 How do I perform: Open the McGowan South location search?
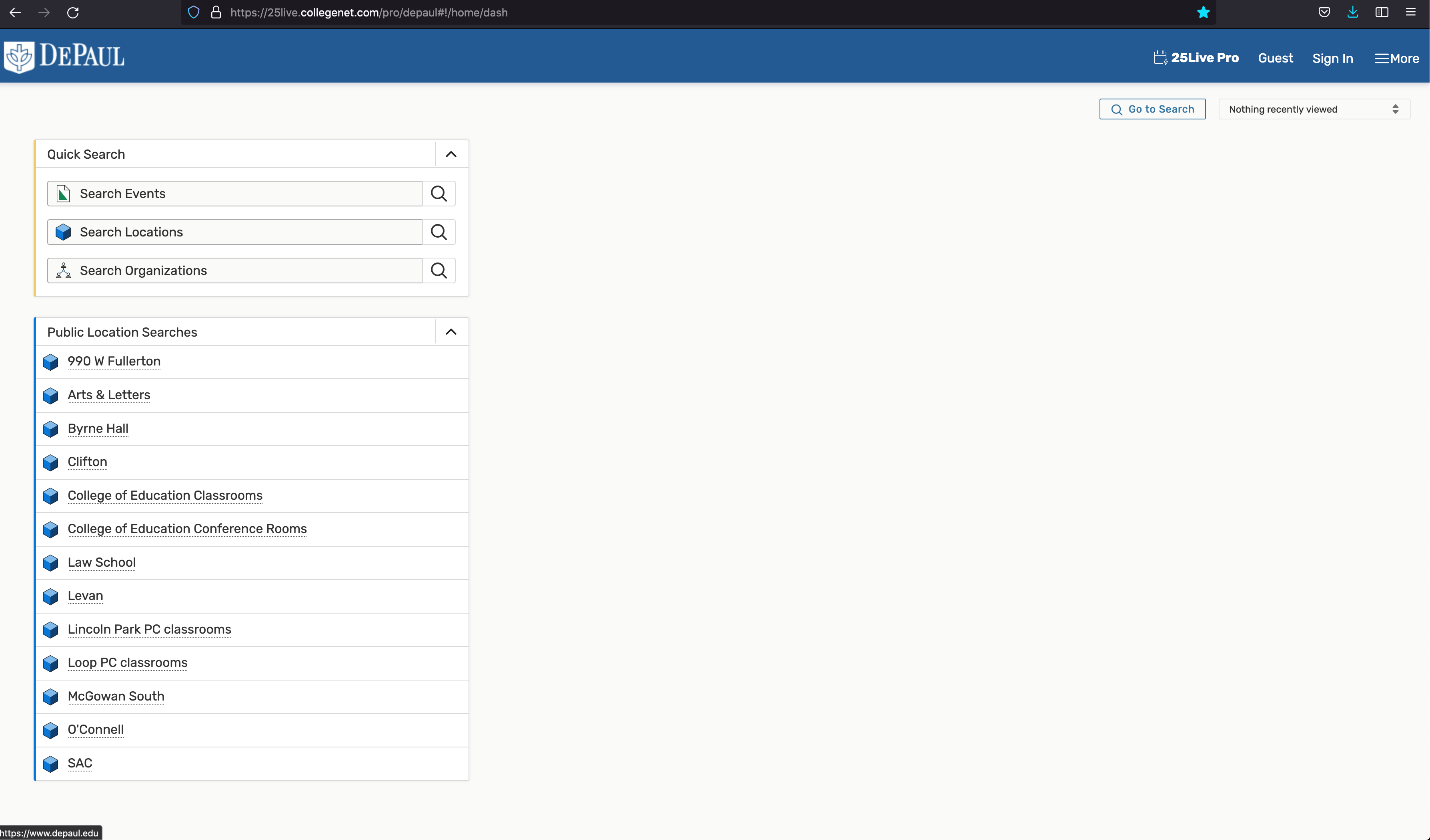[116, 697]
